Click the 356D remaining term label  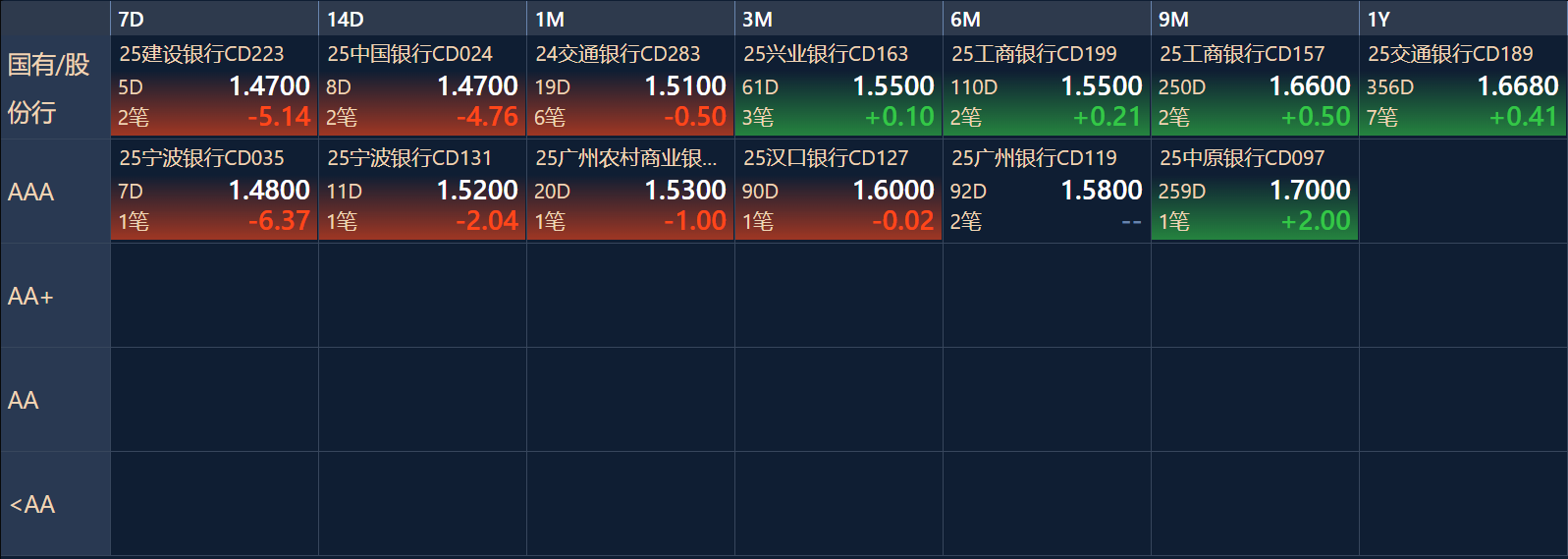coord(1390,87)
